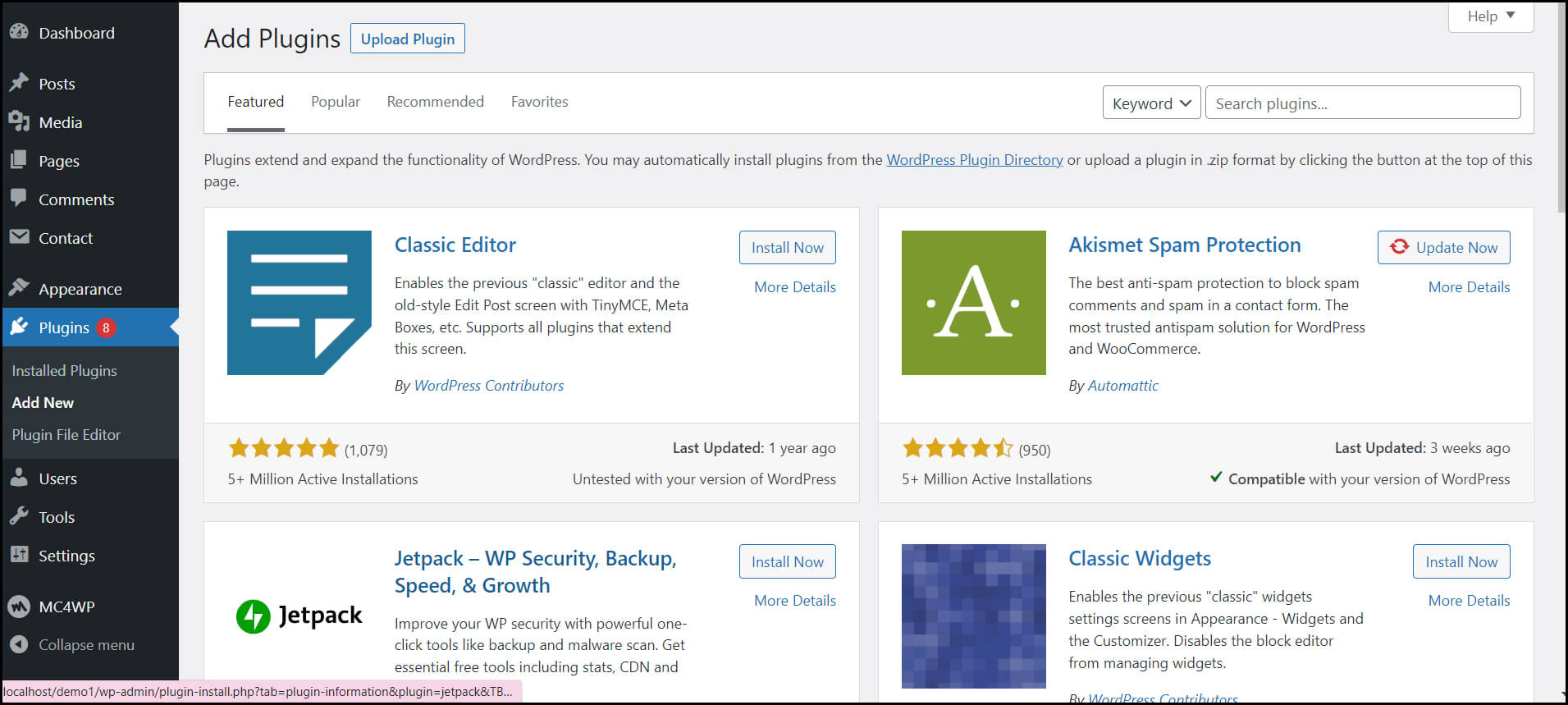Open More Details for Classic Editor

(795, 287)
